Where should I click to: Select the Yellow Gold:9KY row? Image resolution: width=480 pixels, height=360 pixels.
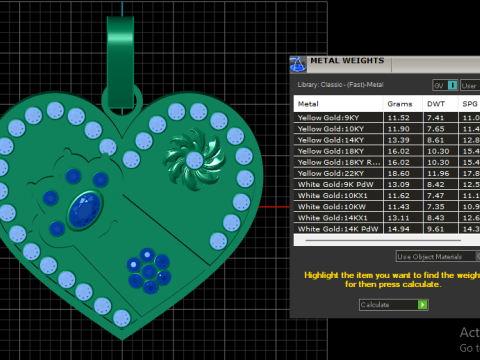(387, 117)
